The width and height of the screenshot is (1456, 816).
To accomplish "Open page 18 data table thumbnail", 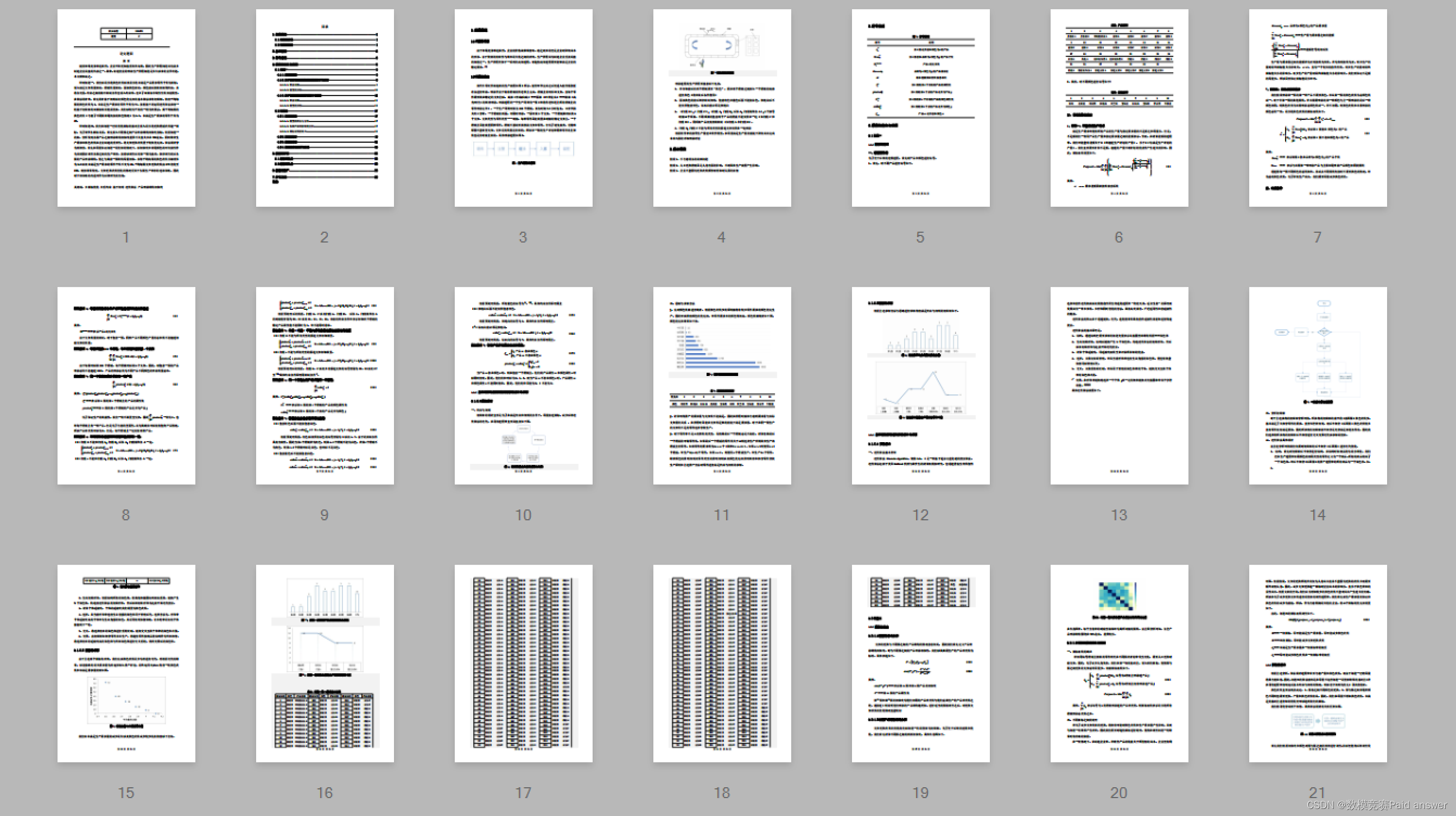I will 722,663.
